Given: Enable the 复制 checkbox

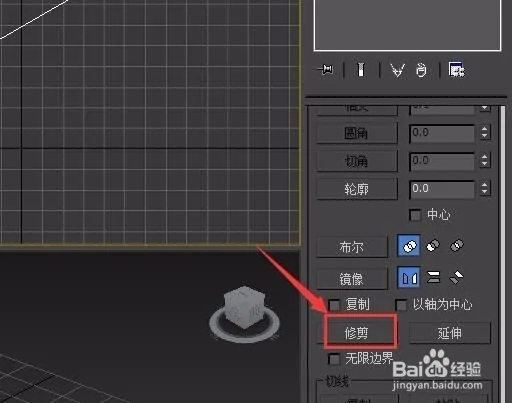Looking at the screenshot, I should click(334, 305).
